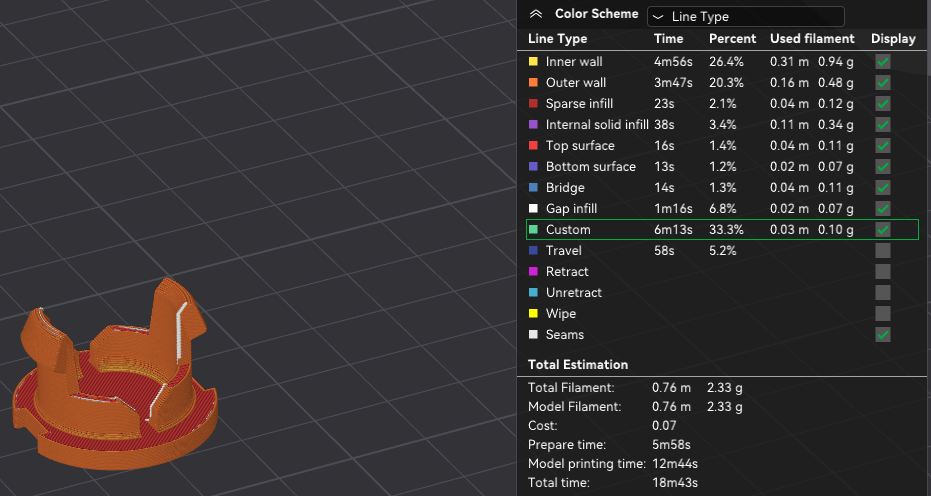Hide Top surface lines via checkbox
This screenshot has height=496, width=931.
pyautogui.click(x=883, y=146)
